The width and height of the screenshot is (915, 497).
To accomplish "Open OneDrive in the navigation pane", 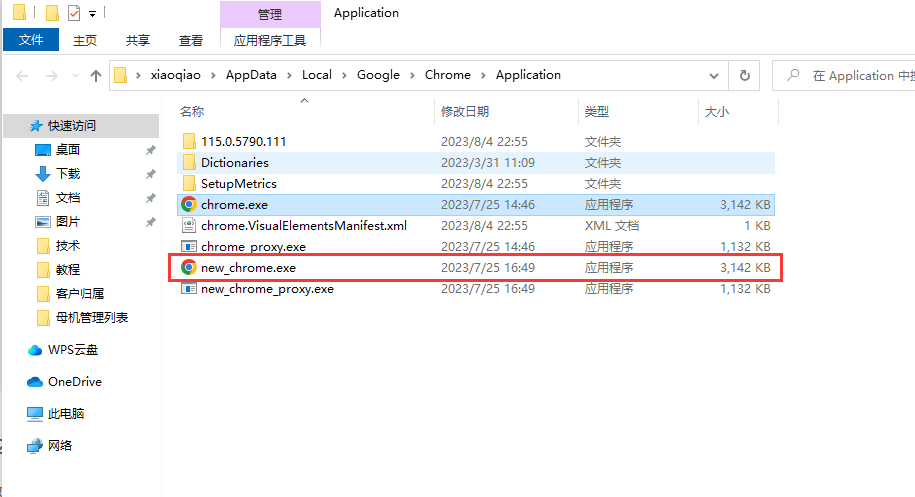I will (74, 382).
